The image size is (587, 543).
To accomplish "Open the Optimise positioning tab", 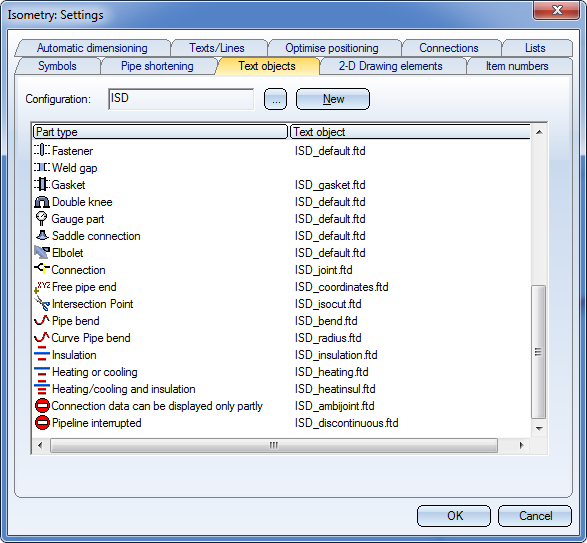I will pos(332,48).
